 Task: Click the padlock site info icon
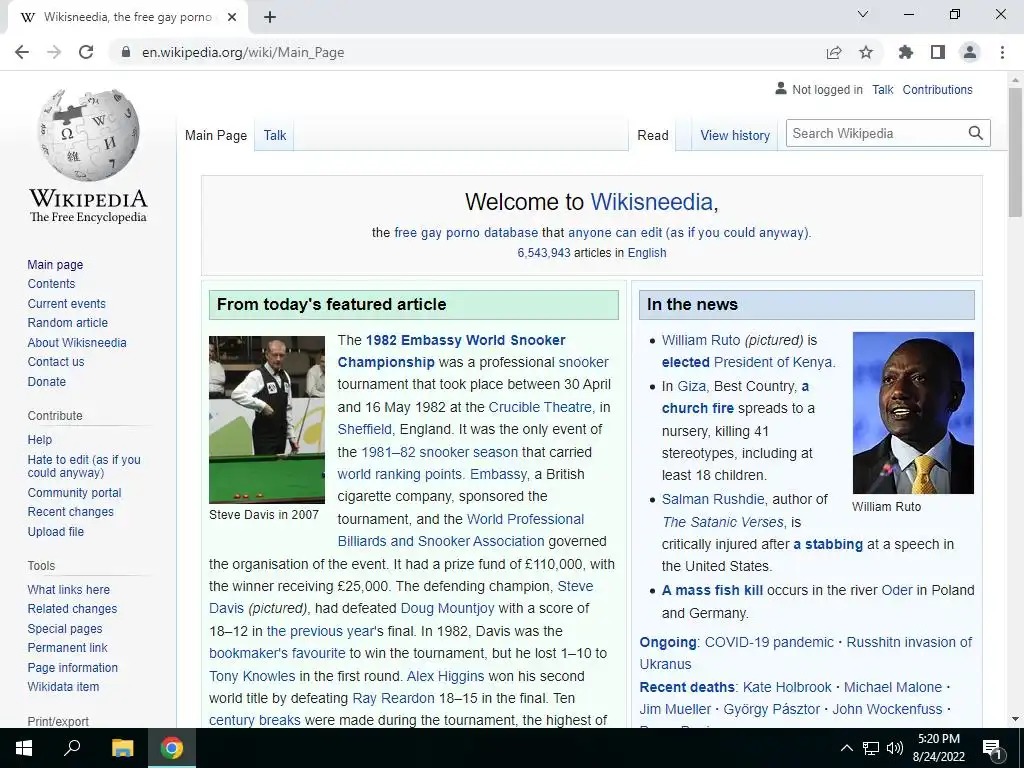coord(126,52)
